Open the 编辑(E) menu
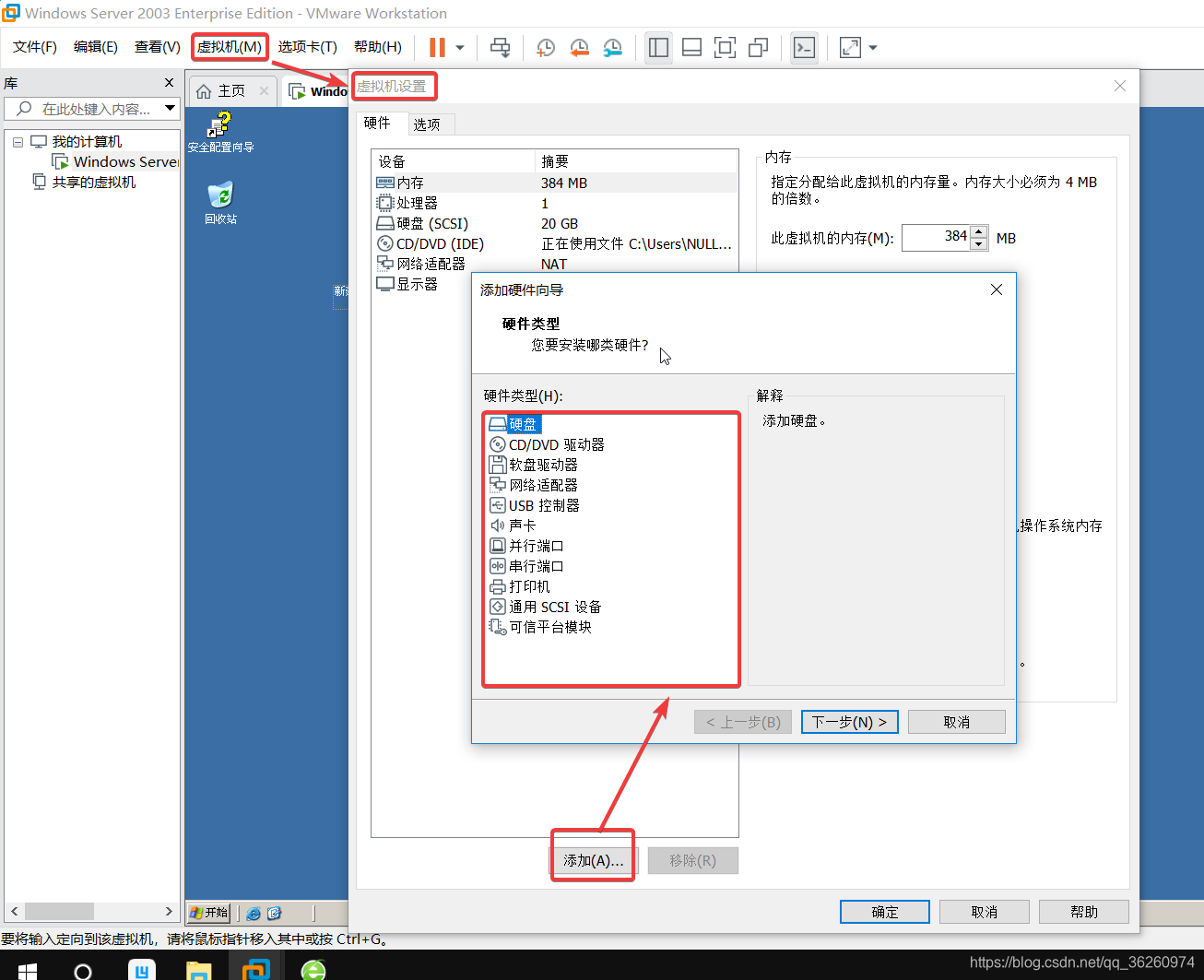 (x=96, y=47)
